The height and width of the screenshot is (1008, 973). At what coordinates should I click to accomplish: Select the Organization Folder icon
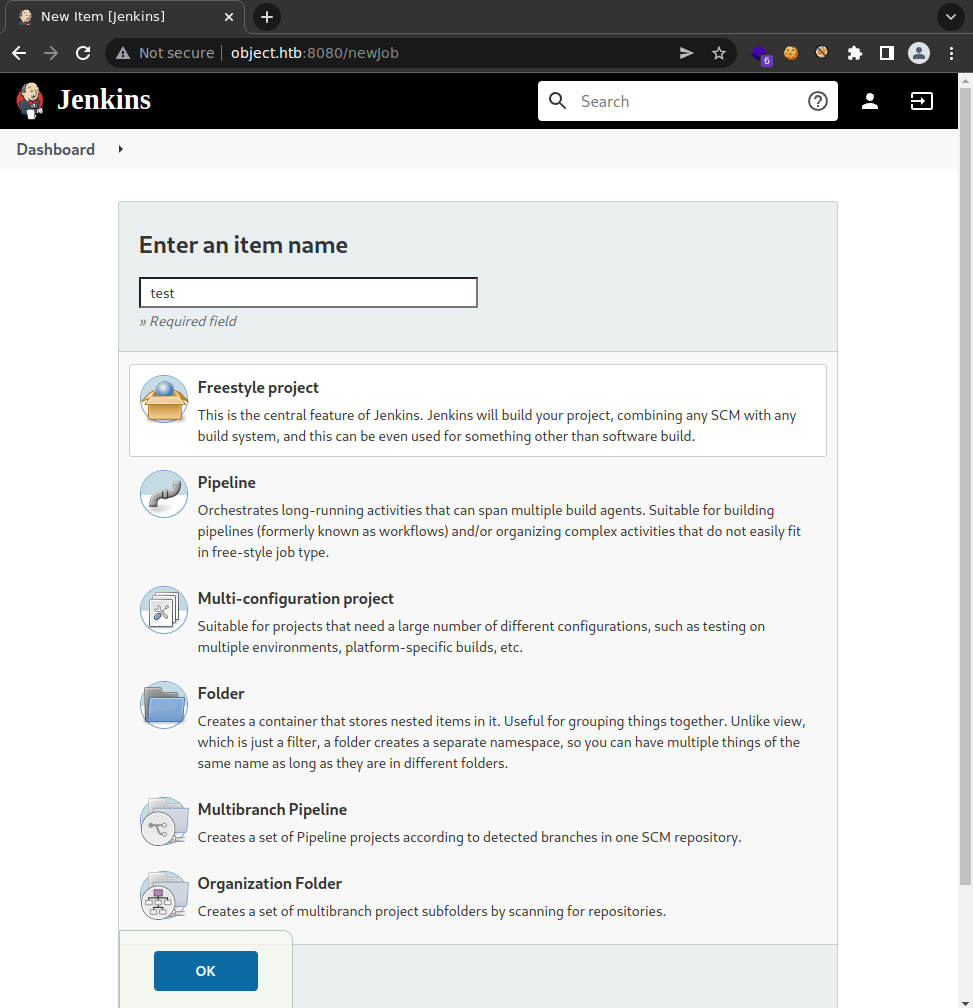(x=164, y=895)
